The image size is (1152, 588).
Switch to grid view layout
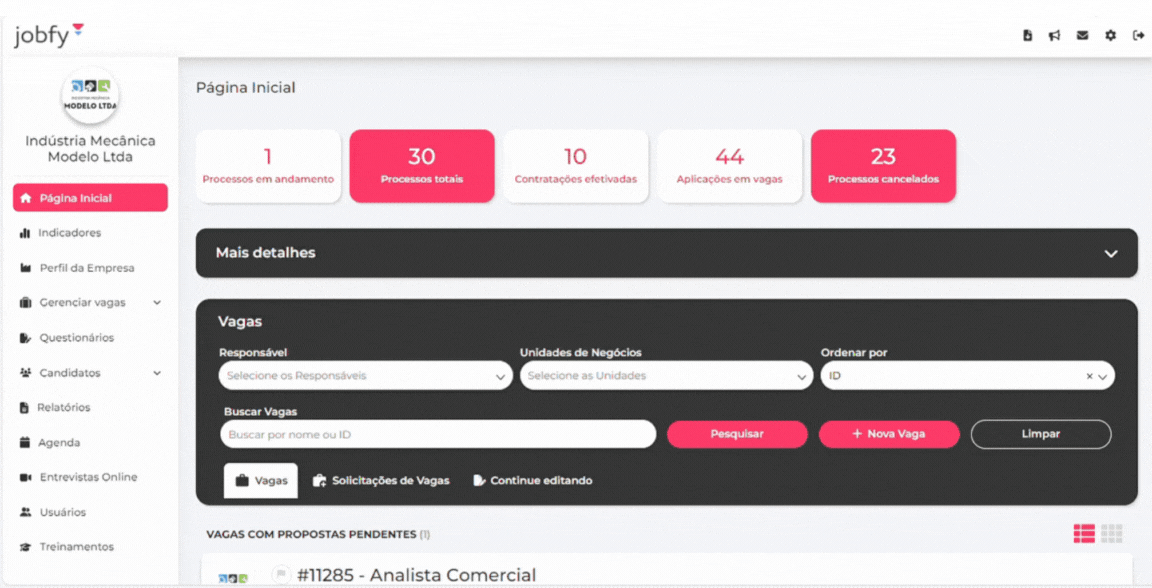click(1112, 534)
